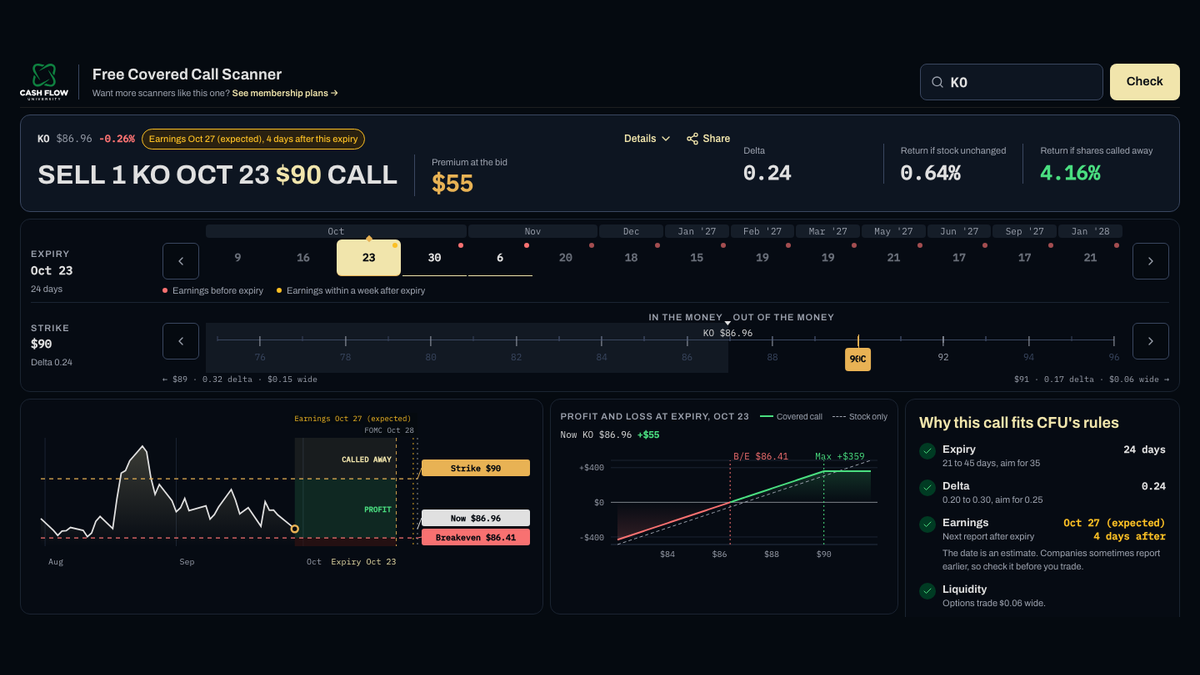Click the Share button label
This screenshot has height=675, width=1200.
coord(716,139)
